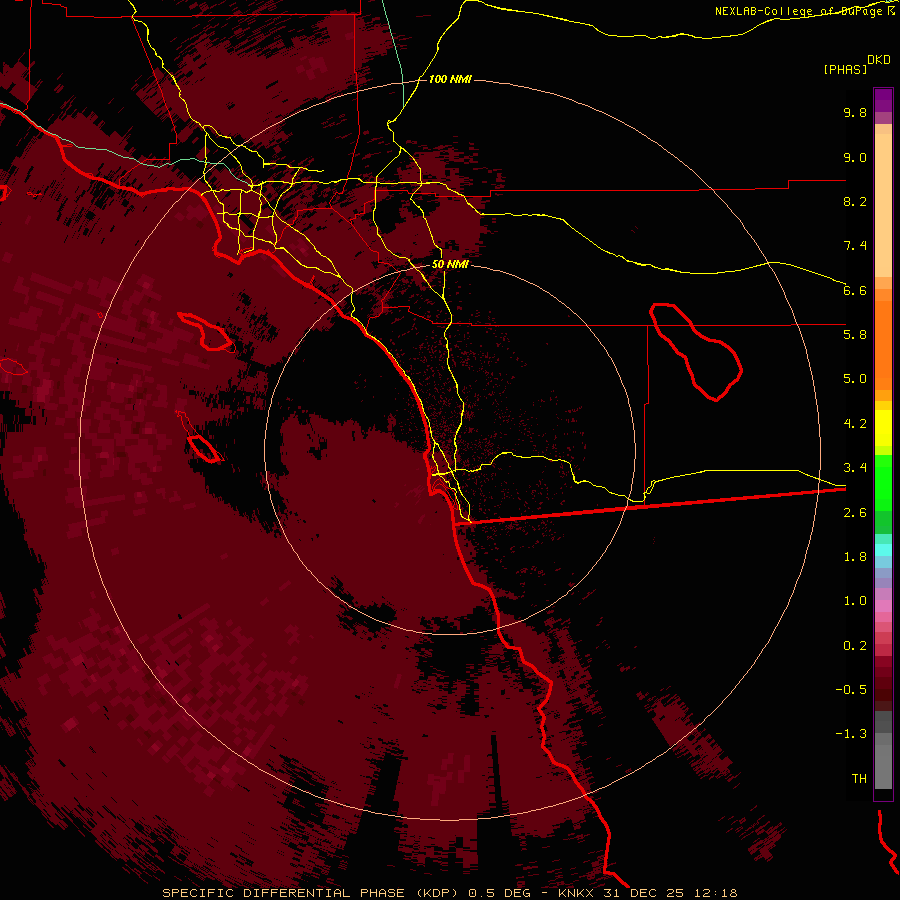Image resolution: width=900 pixels, height=900 pixels.
Task: Click the 2.6 value on the color scale
Action: point(855,513)
